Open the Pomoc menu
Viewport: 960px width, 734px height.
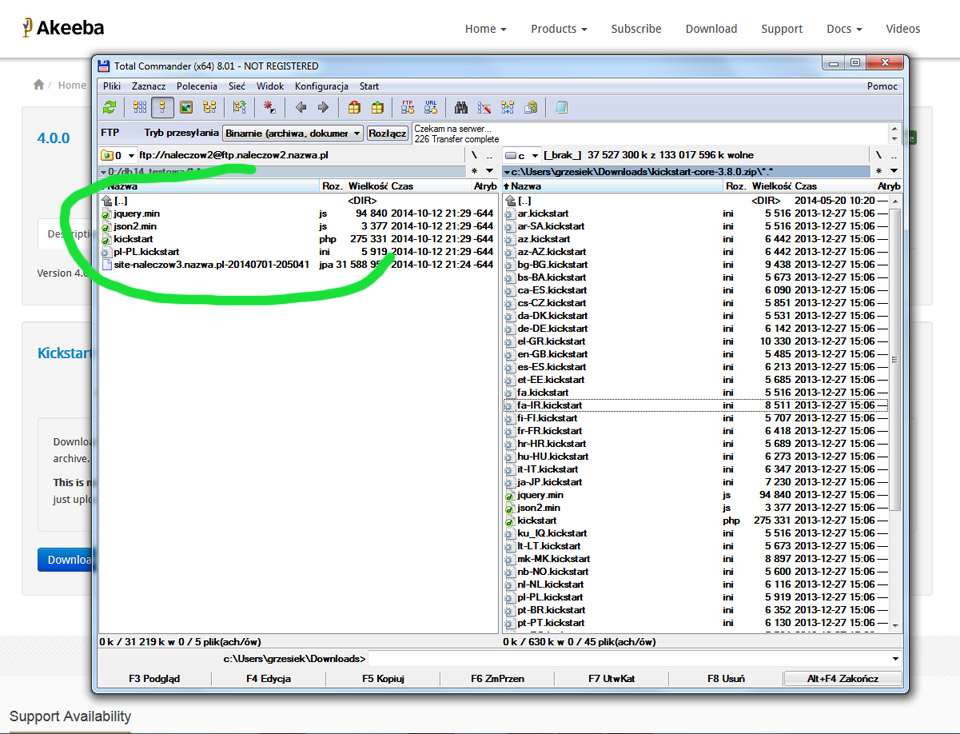[882, 86]
